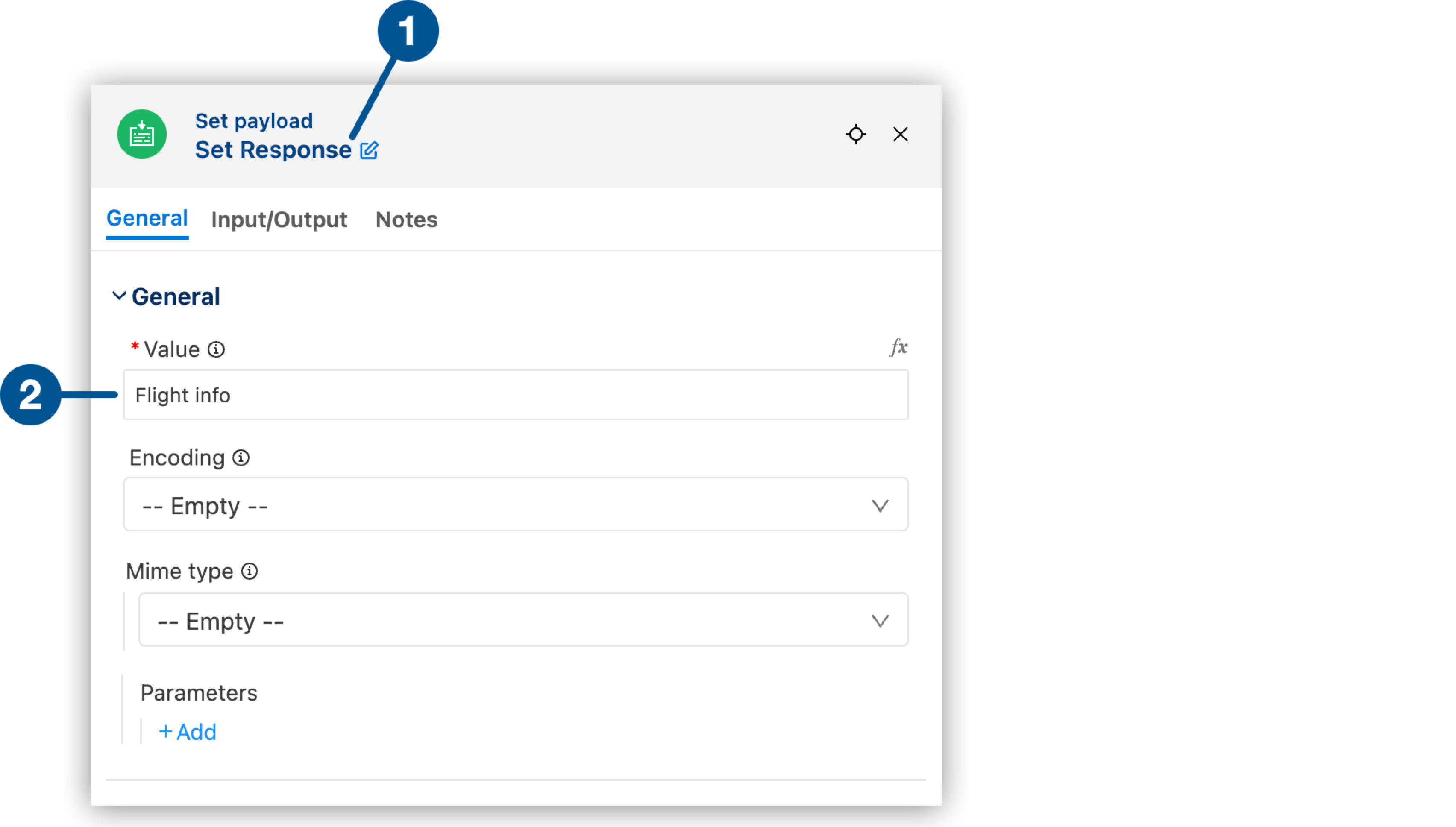Open the Mime type dropdown
This screenshot has height=827, width=1456.
pos(881,620)
